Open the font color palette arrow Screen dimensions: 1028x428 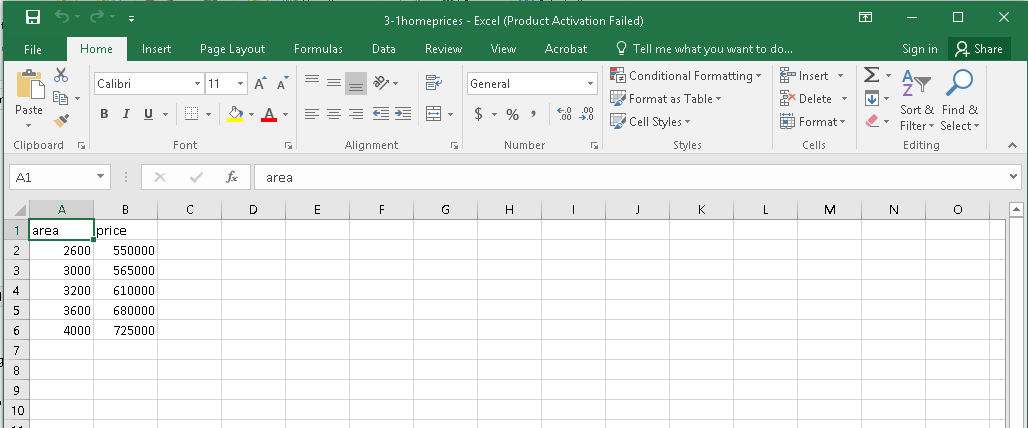[285, 115]
